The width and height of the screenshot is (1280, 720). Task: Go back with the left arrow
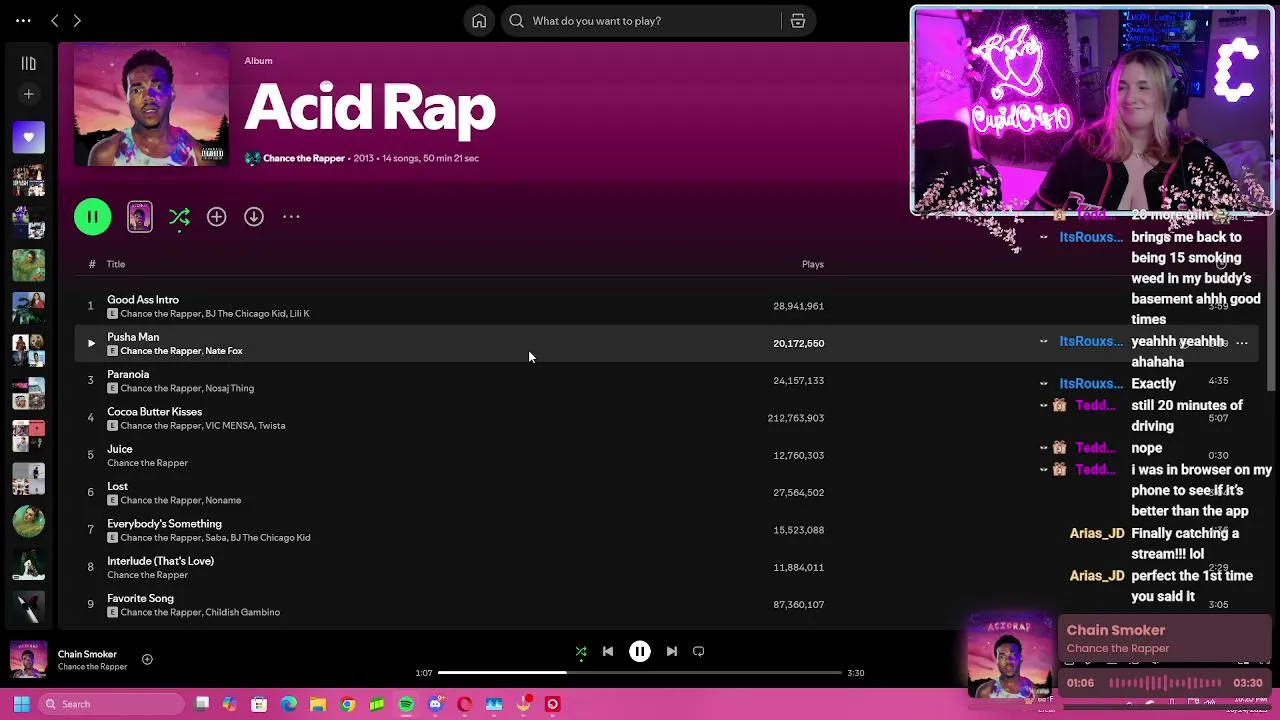(55, 20)
